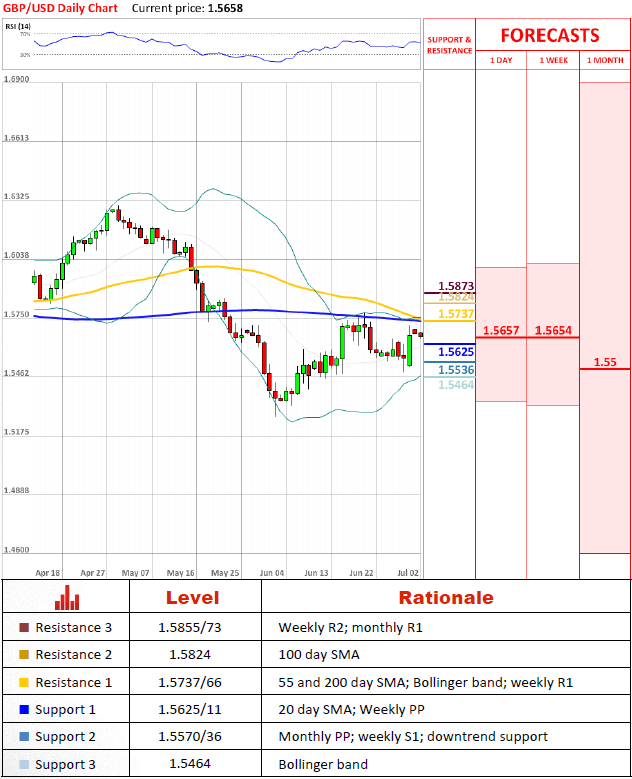Screen dimensions: 632x779
Task: Click the 1.5873 resistance level label
Action: coord(456,286)
